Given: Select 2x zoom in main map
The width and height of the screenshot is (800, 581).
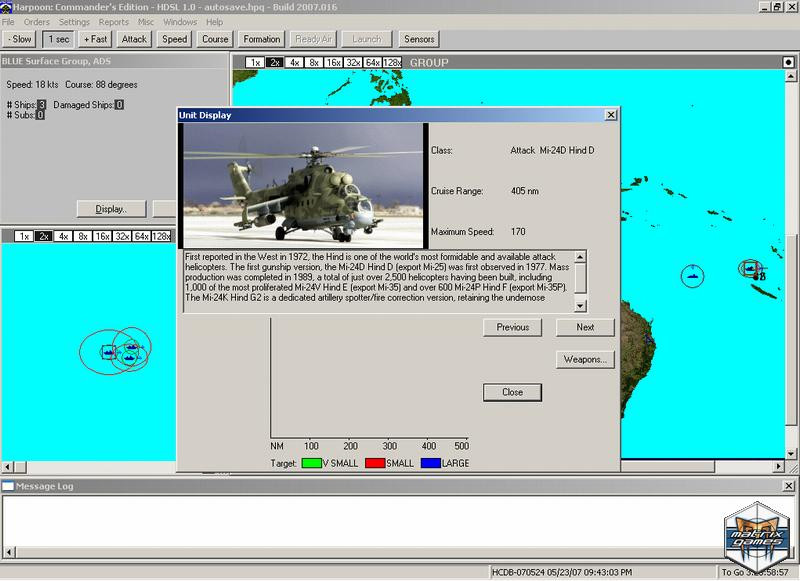Looking at the screenshot, I should coord(274,62).
